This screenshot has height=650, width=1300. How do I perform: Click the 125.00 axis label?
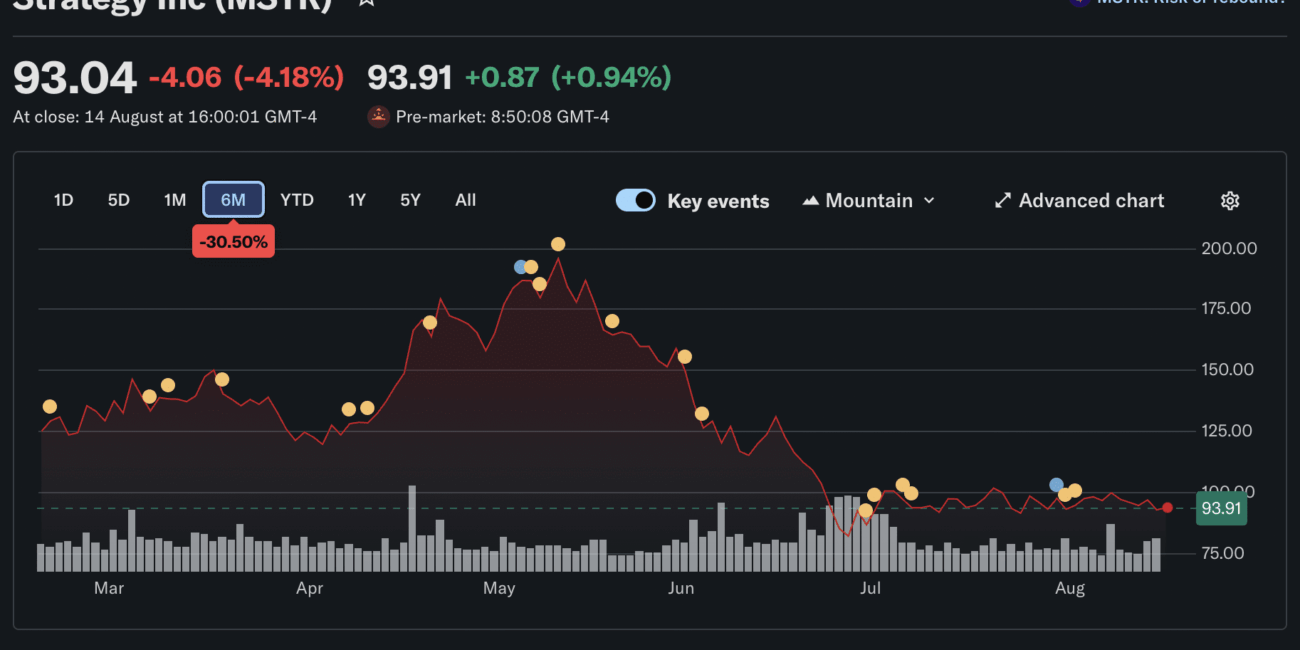tap(1227, 431)
